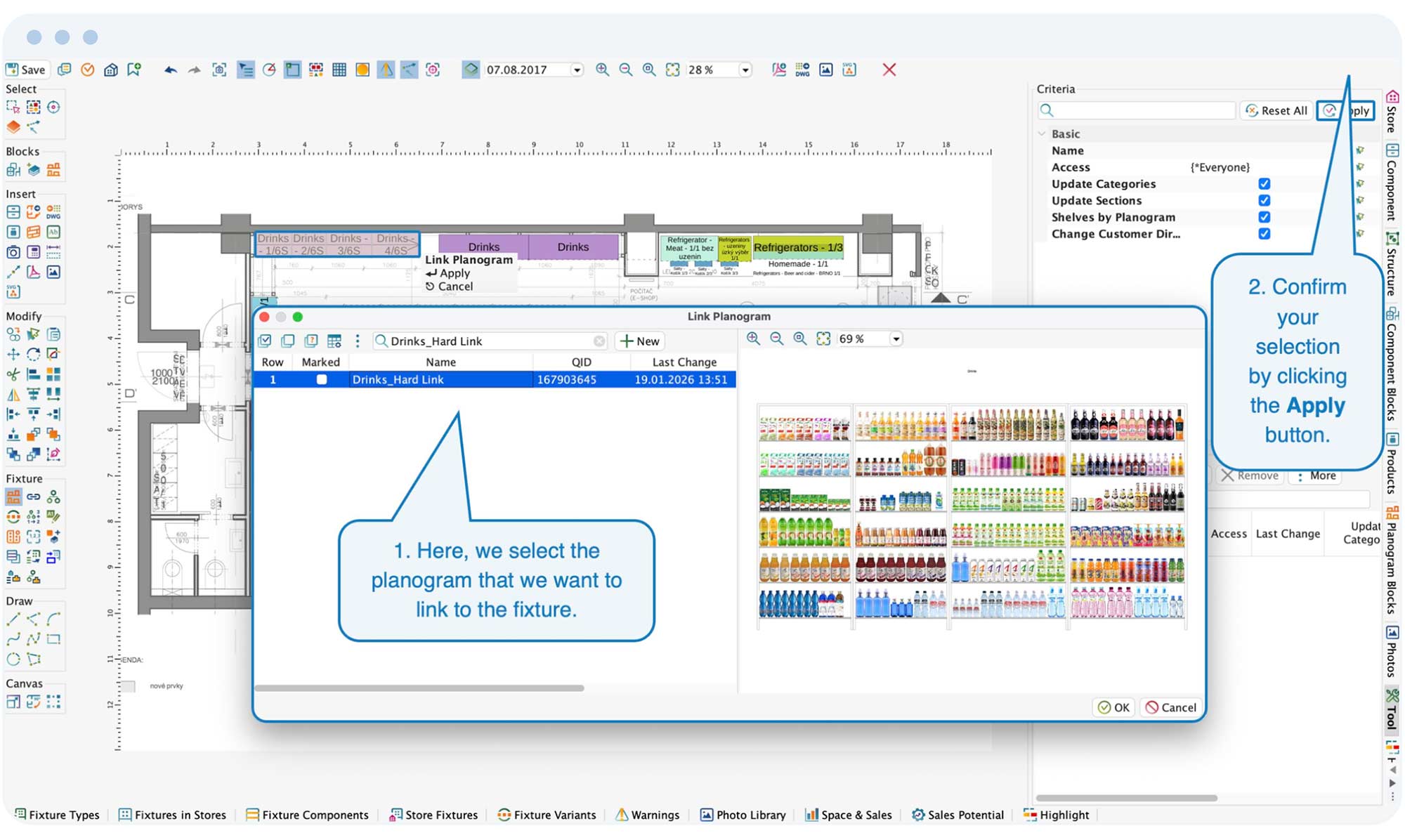Click the orange checkmark circle toolbar icon
1405x840 pixels.
click(87, 70)
